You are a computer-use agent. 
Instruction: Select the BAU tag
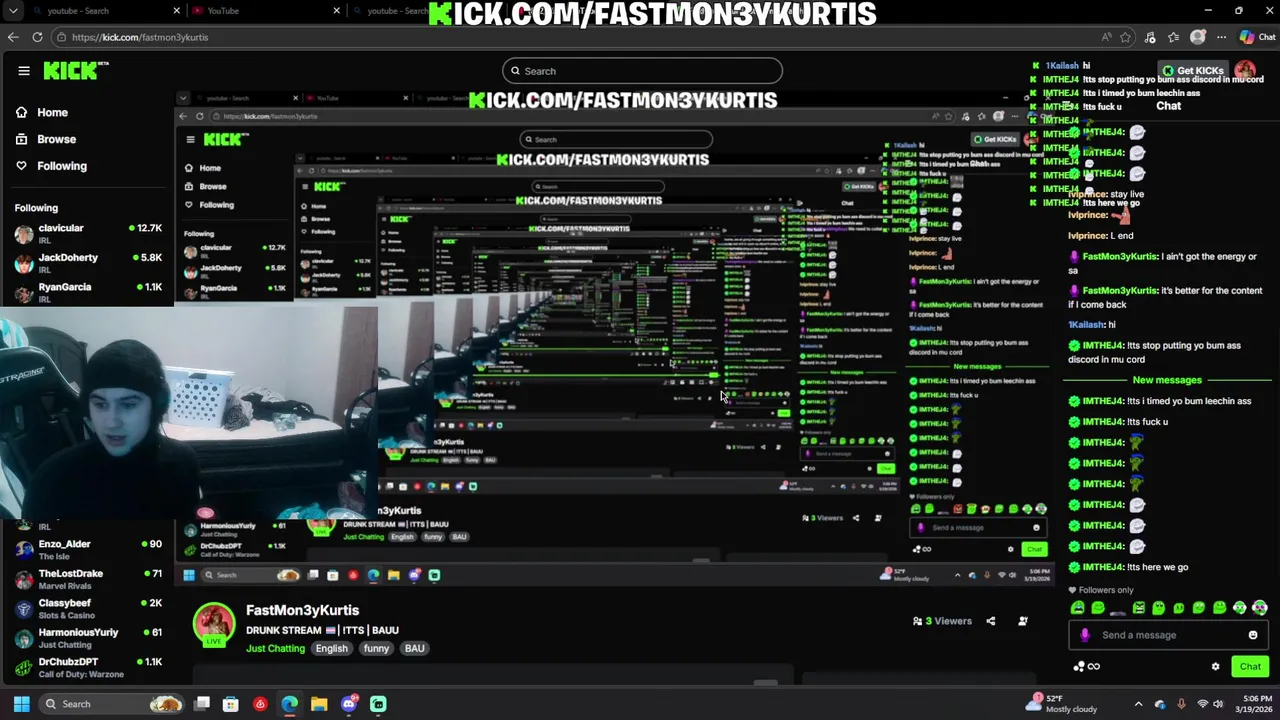414,648
